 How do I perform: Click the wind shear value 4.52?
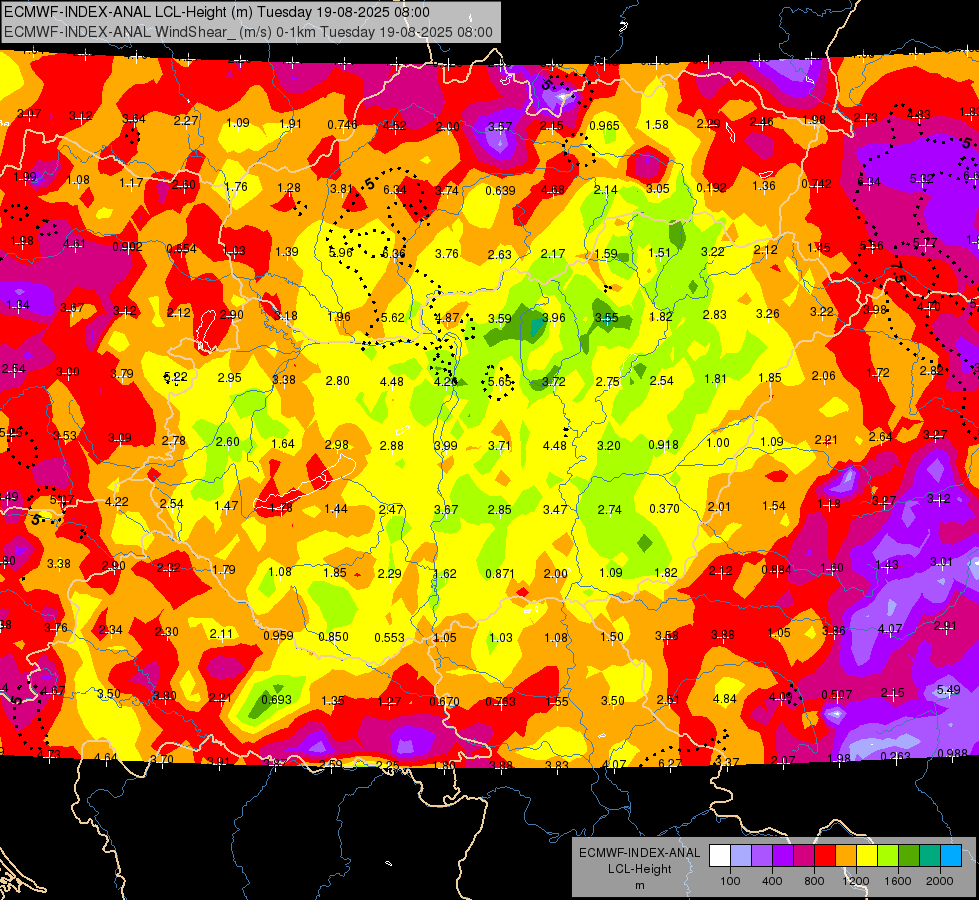point(395,125)
